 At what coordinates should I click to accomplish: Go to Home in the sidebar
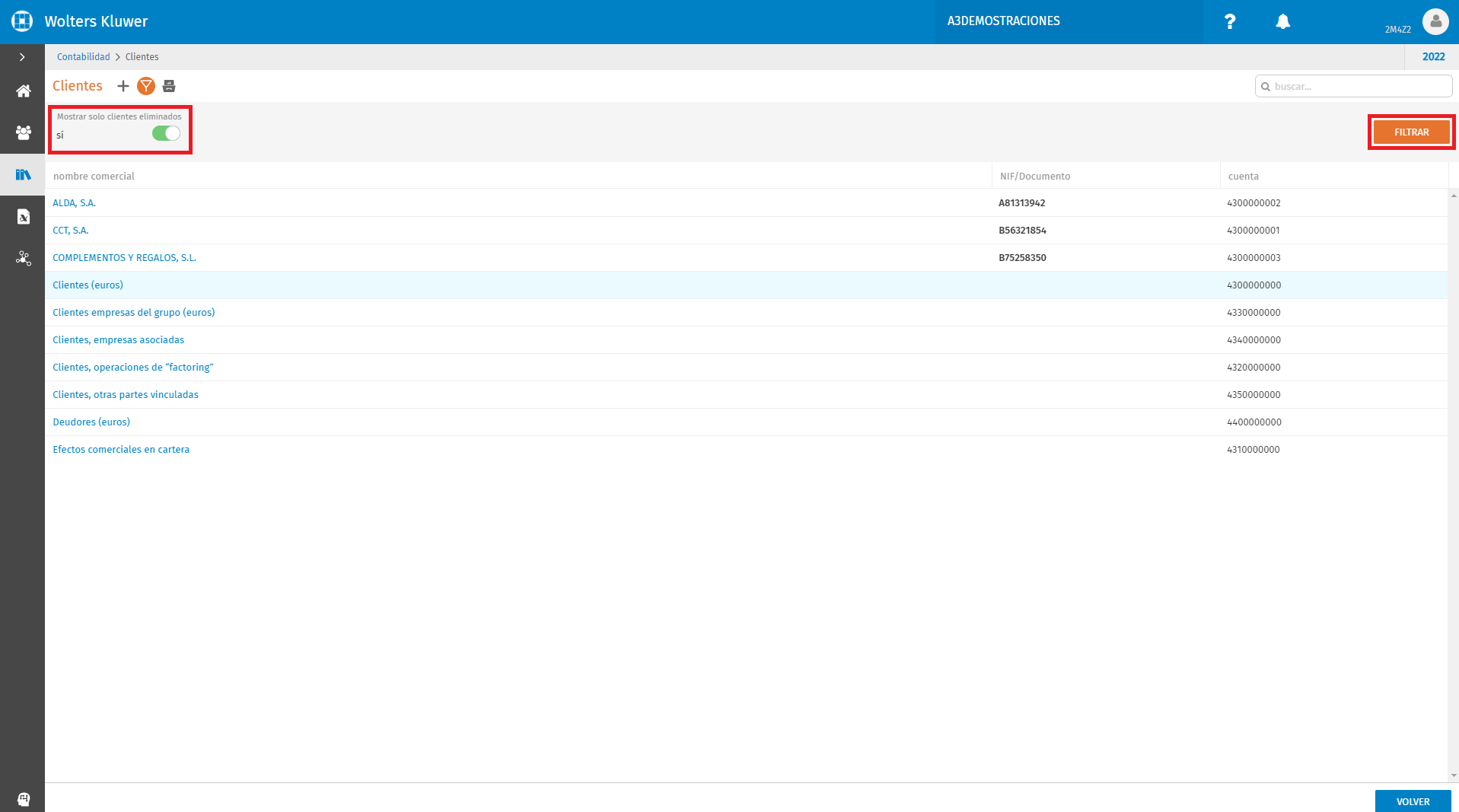(x=24, y=91)
